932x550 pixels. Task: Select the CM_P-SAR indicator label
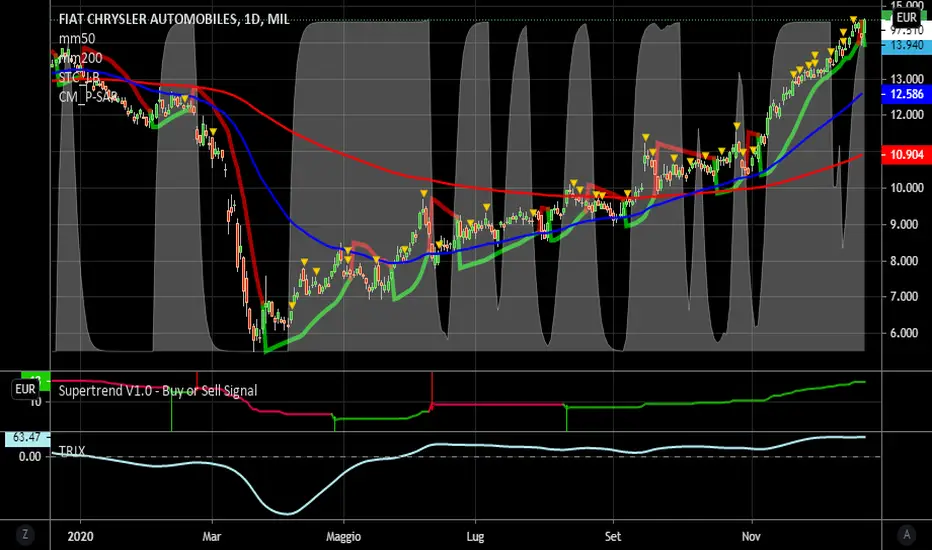(88, 96)
